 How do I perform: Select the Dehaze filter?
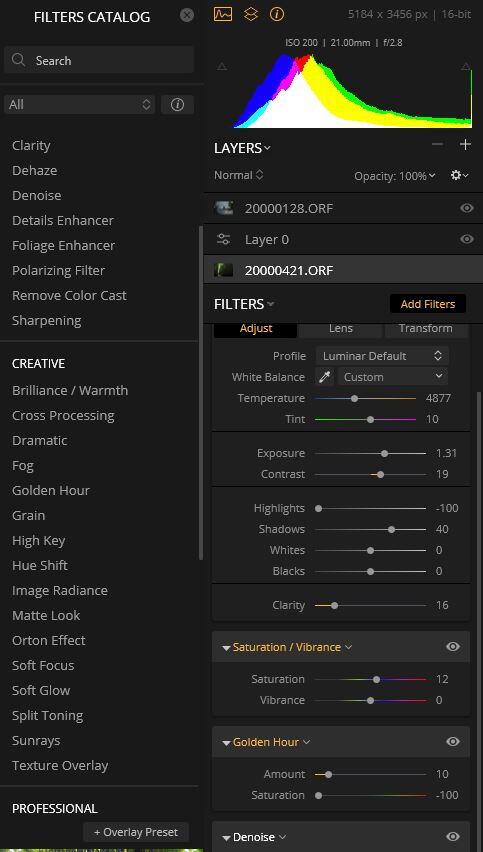point(34,171)
